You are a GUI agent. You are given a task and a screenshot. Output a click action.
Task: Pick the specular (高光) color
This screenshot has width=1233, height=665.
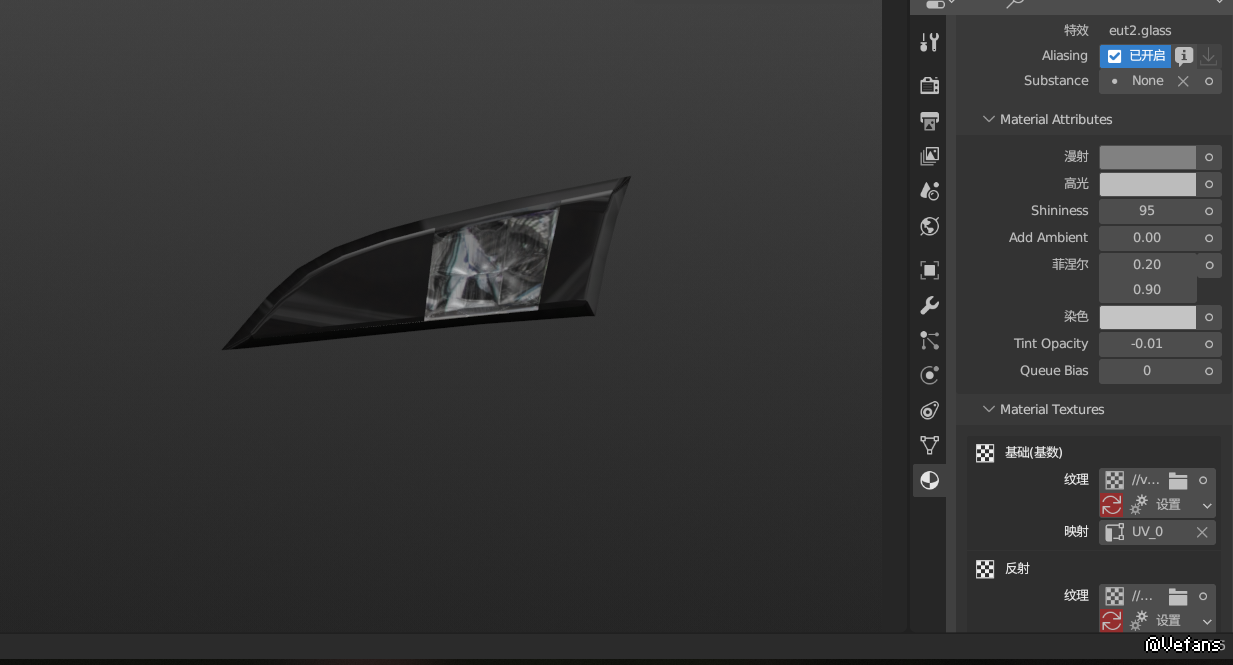[x=1148, y=184]
